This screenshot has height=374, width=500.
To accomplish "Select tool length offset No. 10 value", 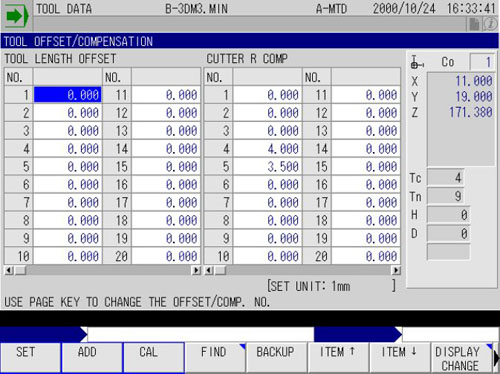I will click(x=68, y=256).
